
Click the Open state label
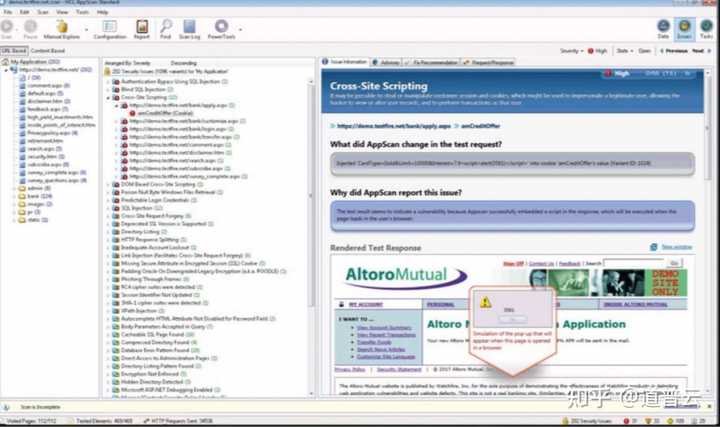click(644, 51)
